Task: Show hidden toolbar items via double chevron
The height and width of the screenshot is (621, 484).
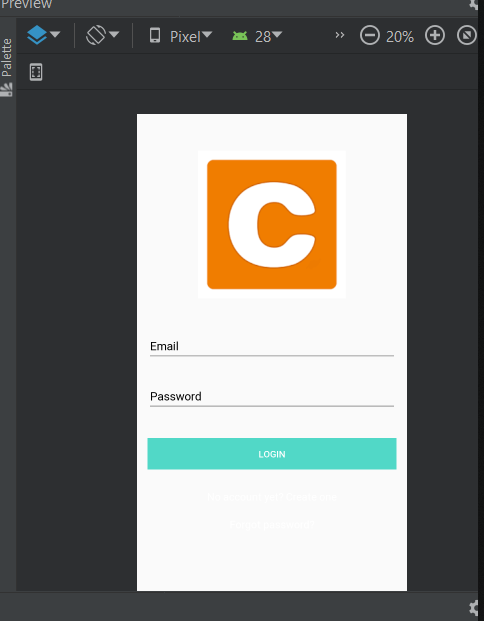Action: click(339, 35)
